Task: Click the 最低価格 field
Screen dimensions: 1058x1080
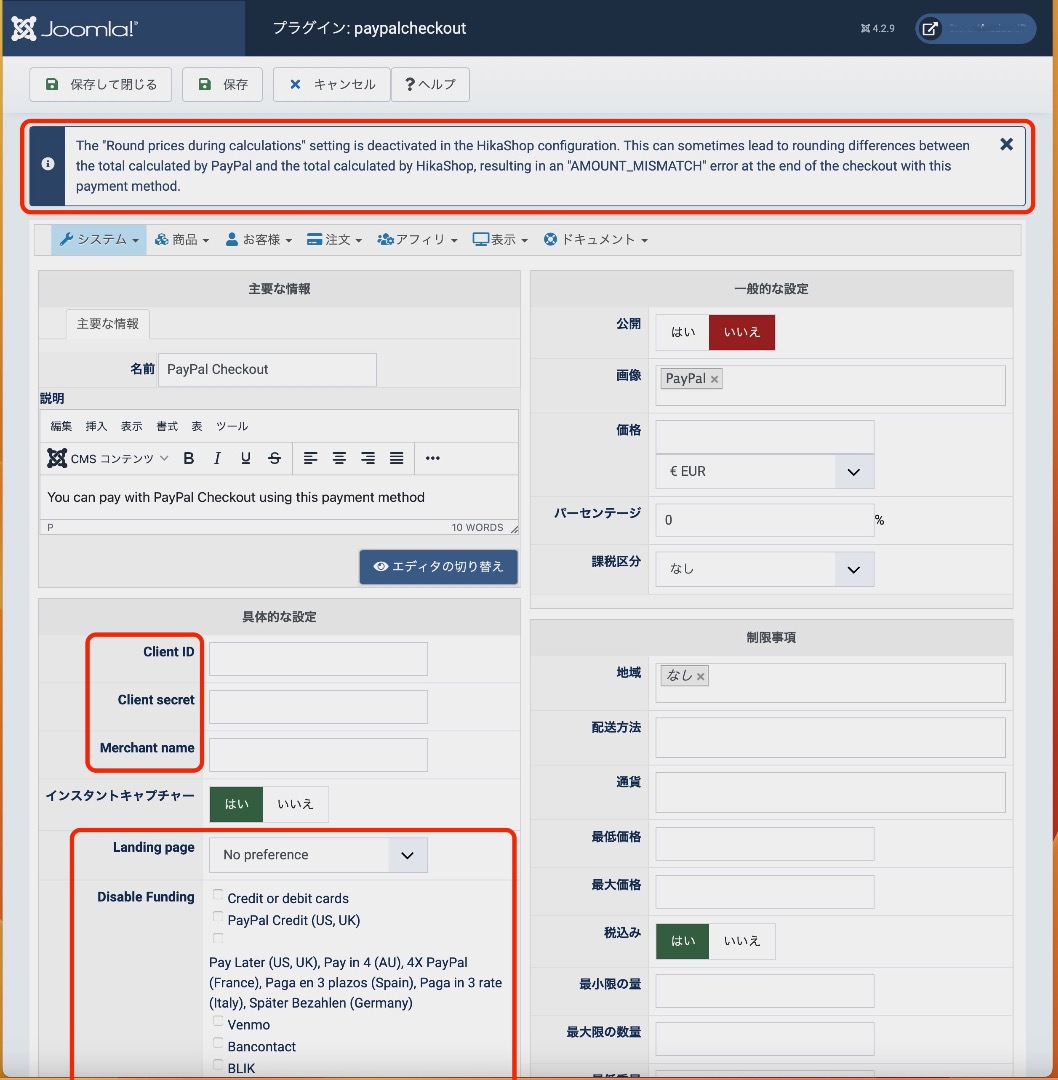Action: (x=765, y=844)
